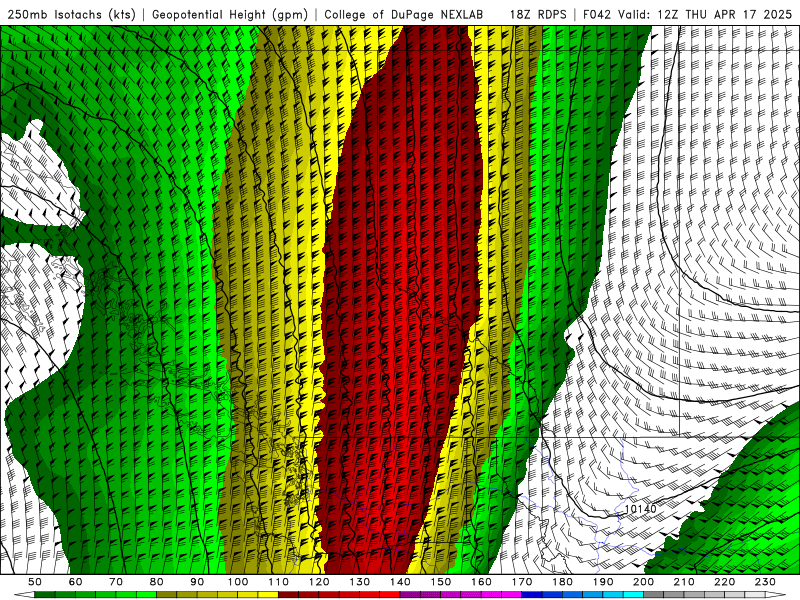Click the '230' label on the color scale
This screenshot has width=800, height=600.
click(x=765, y=582)
